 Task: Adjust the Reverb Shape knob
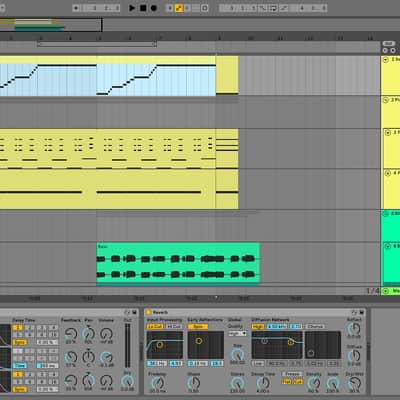[x=194, y=383]
